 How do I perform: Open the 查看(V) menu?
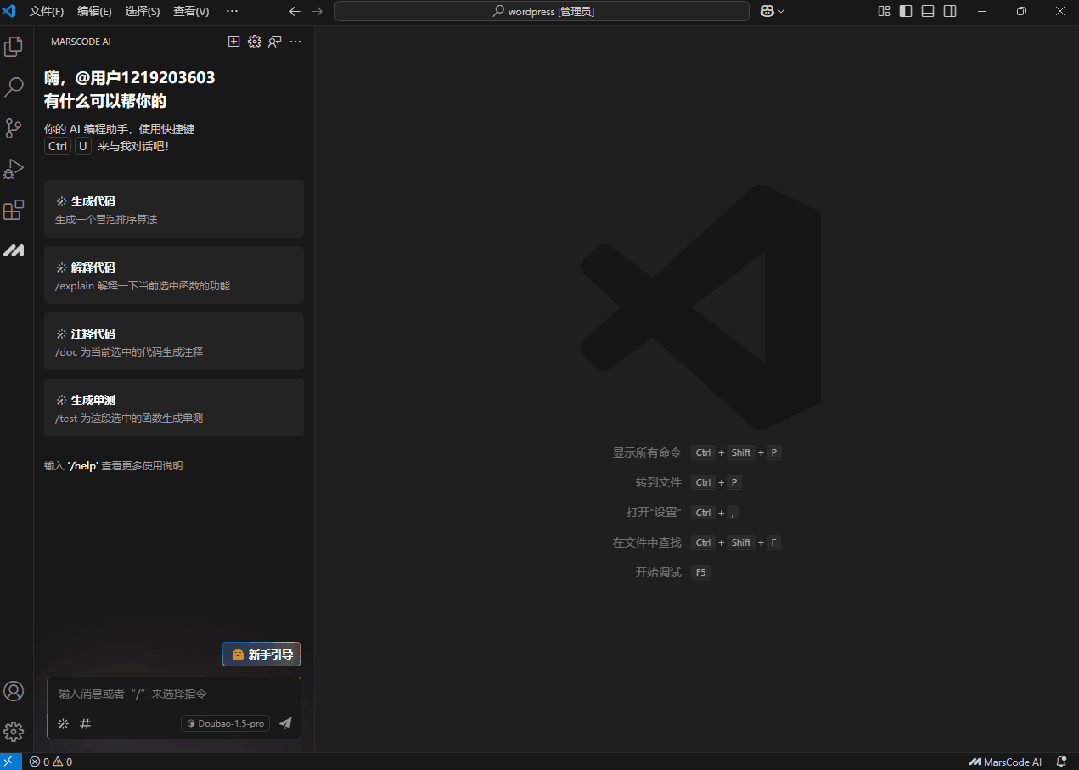pos(191,11)
